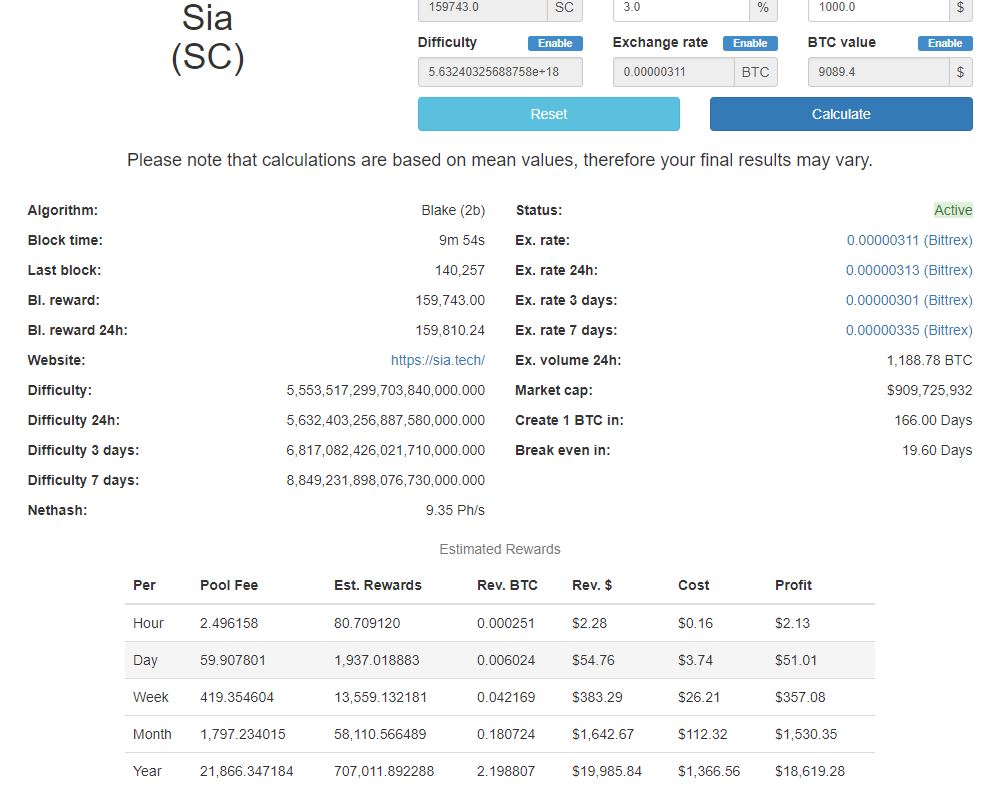This screenshot has width=994, height=794.
Task: Click the Month row label
Action: point(152,734)
